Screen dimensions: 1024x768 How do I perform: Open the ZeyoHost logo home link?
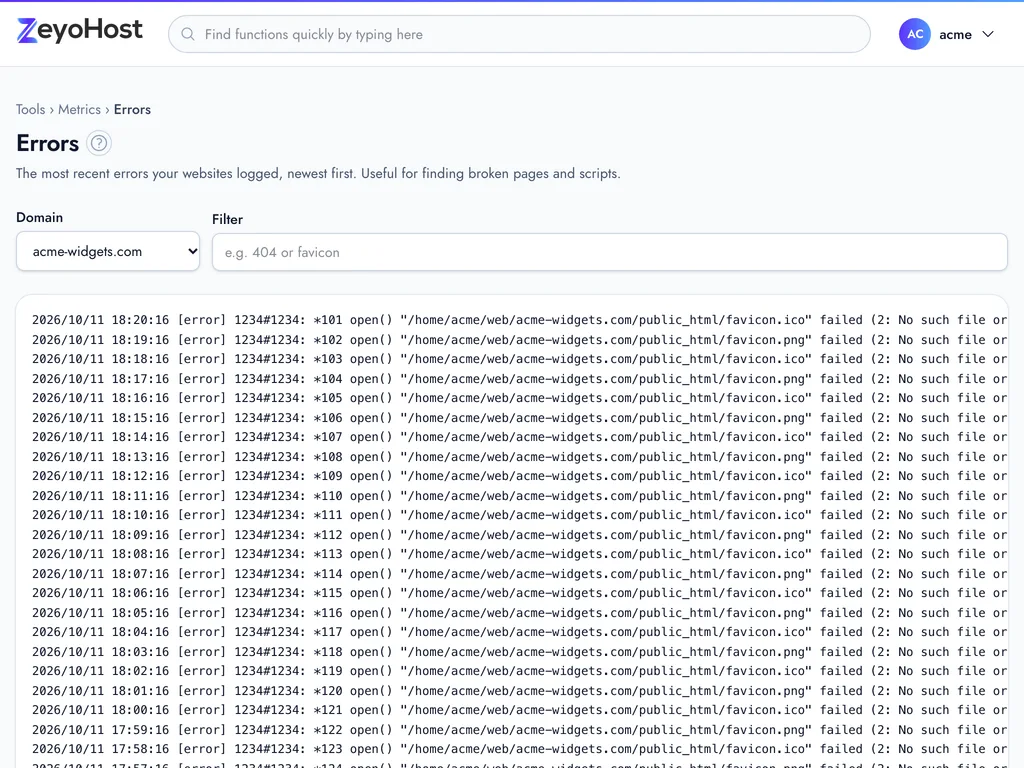point(79,31)
